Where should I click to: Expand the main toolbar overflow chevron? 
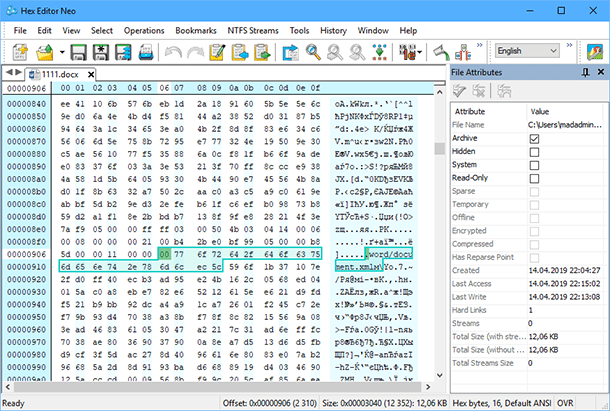[x=479, y=45]
